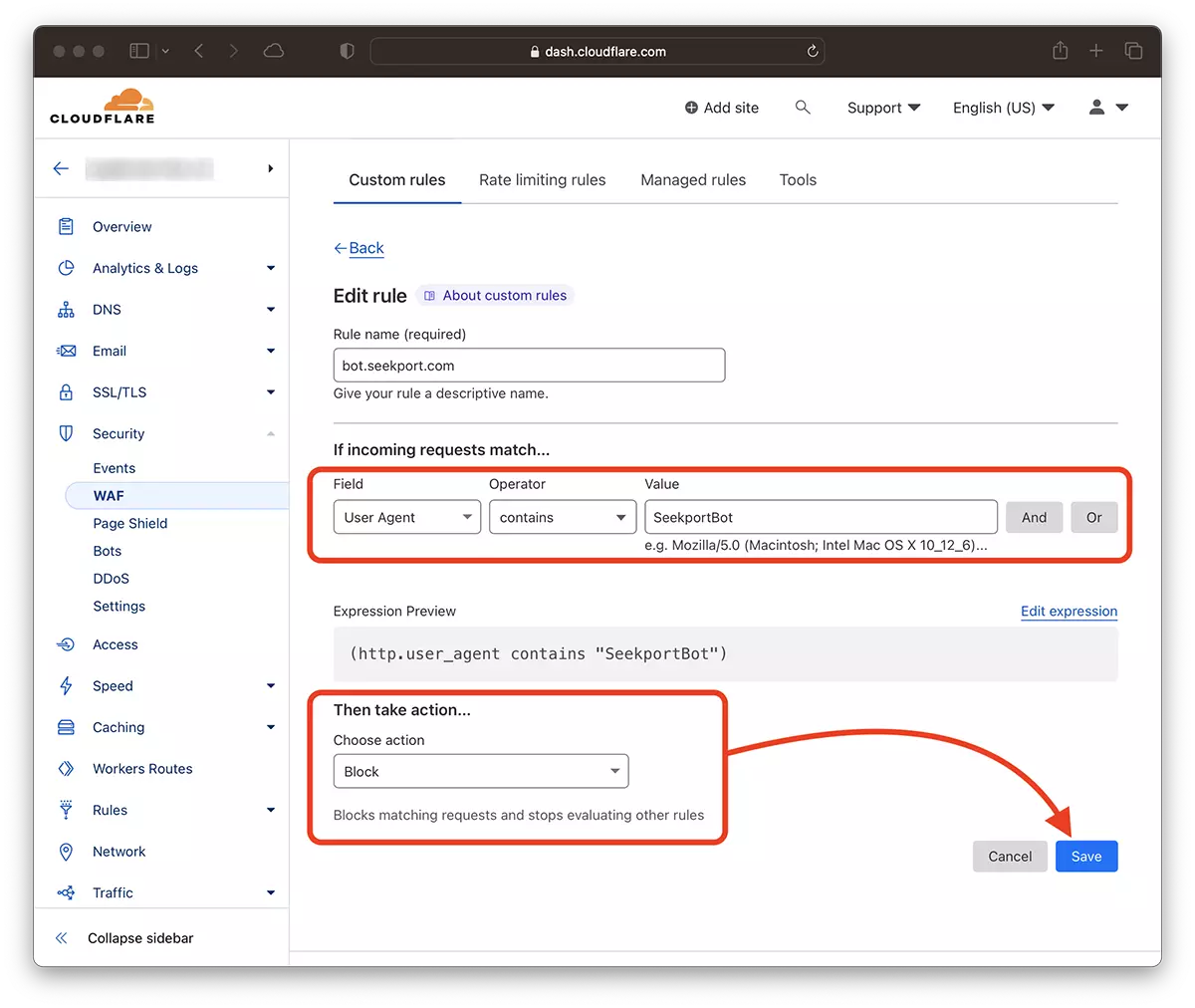Viewport: 1195px width, 1008px height.
Task: Click the Or button
Action: pyautogui.click(x=1094, y=517)
